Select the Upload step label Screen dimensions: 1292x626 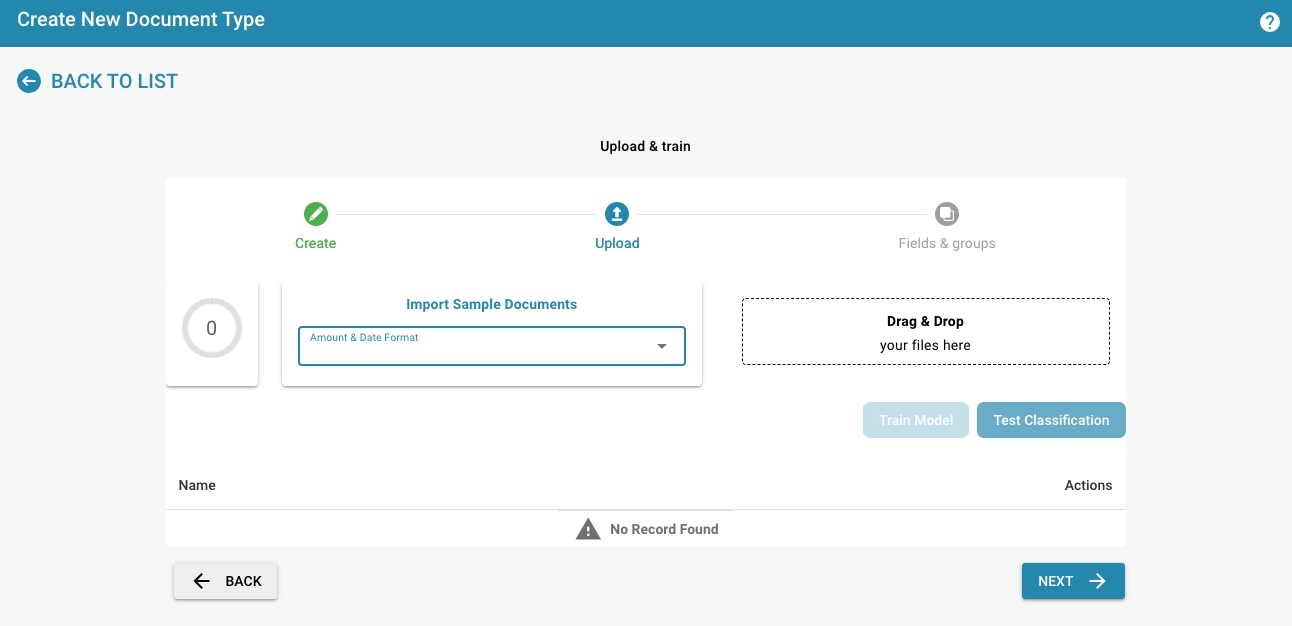[617, 243]
